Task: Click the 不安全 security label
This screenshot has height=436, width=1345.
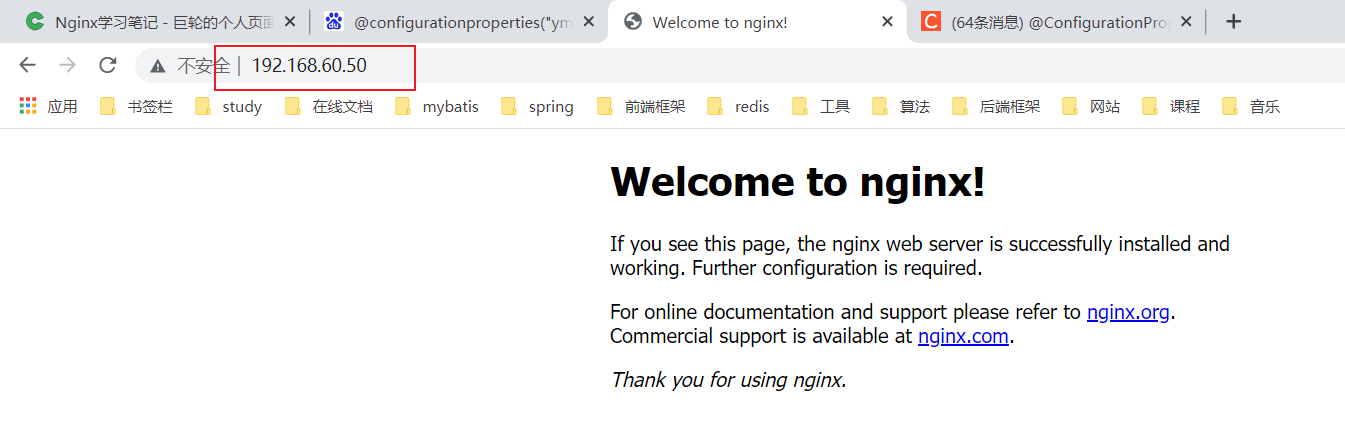Action: [x=203, y=66]
